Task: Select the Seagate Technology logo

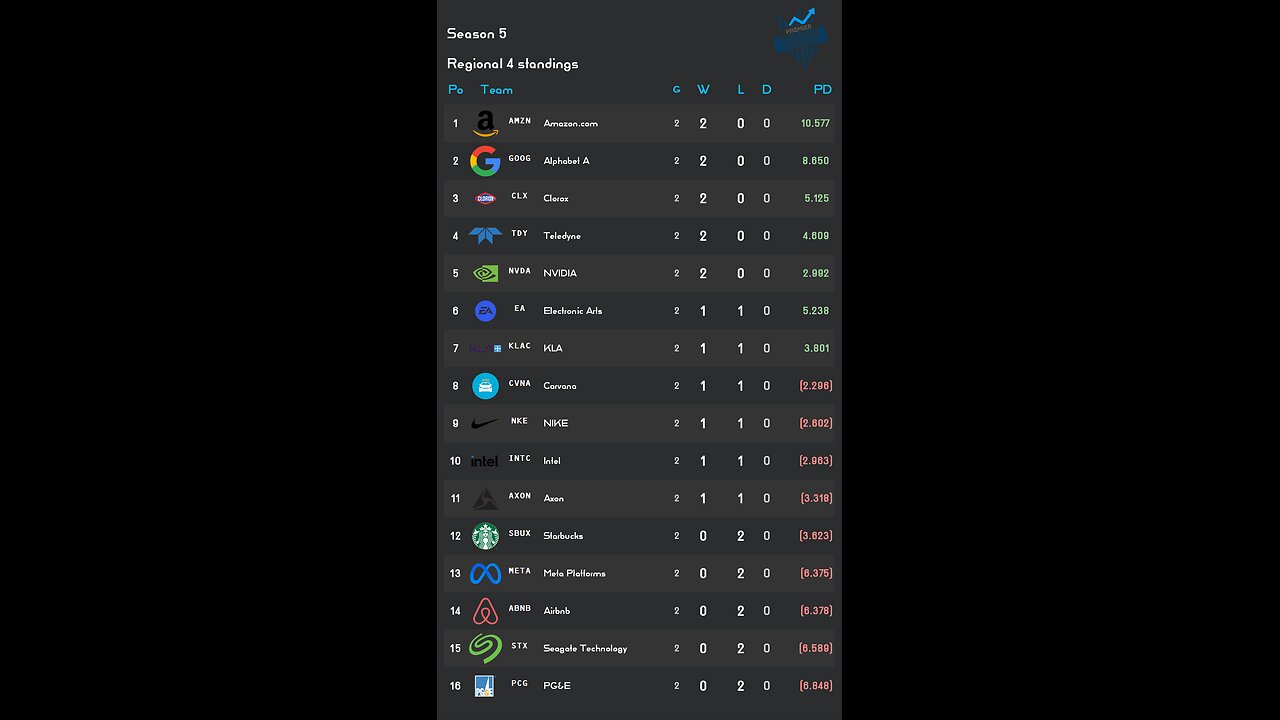Action: [485, 648]
